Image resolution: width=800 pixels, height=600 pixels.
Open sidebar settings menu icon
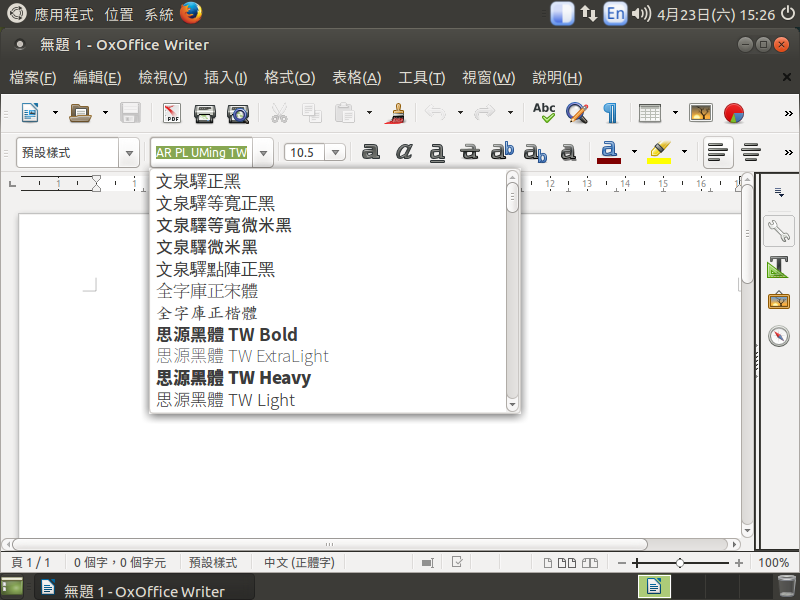779,192
